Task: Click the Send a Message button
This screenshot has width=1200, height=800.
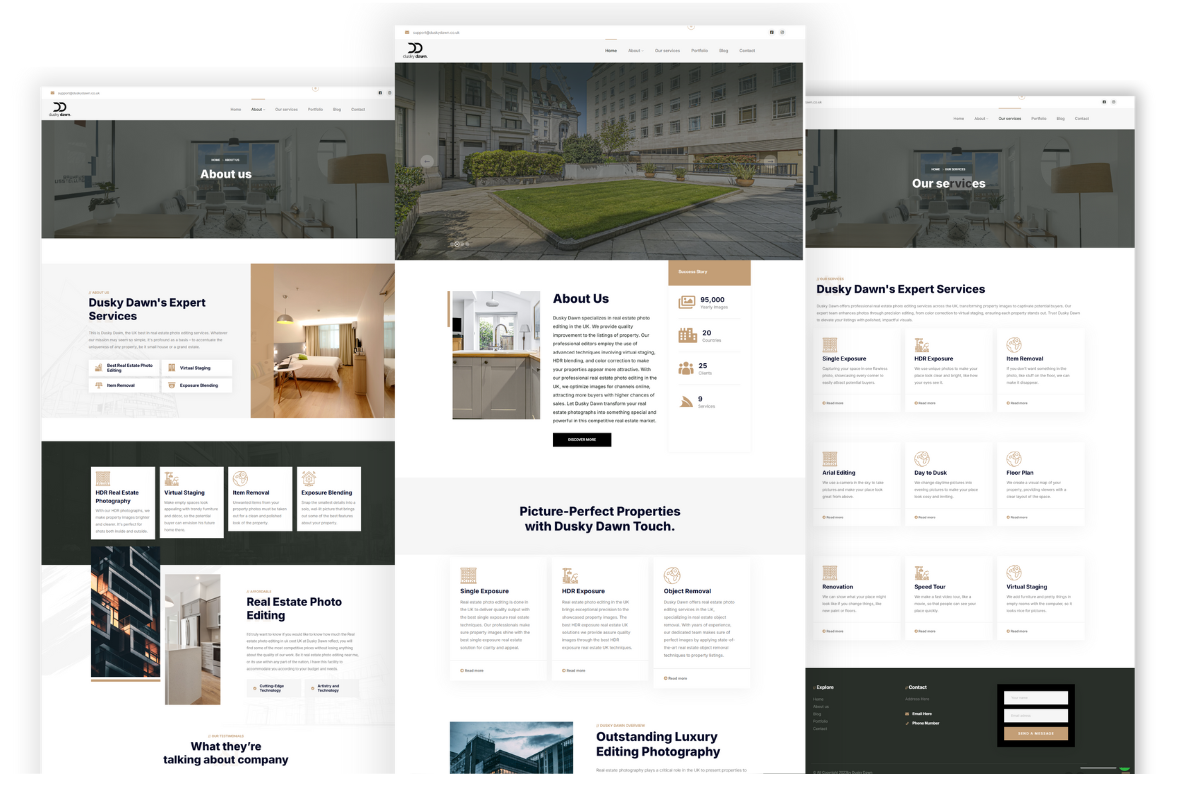Action: [x=1035, y=734]
